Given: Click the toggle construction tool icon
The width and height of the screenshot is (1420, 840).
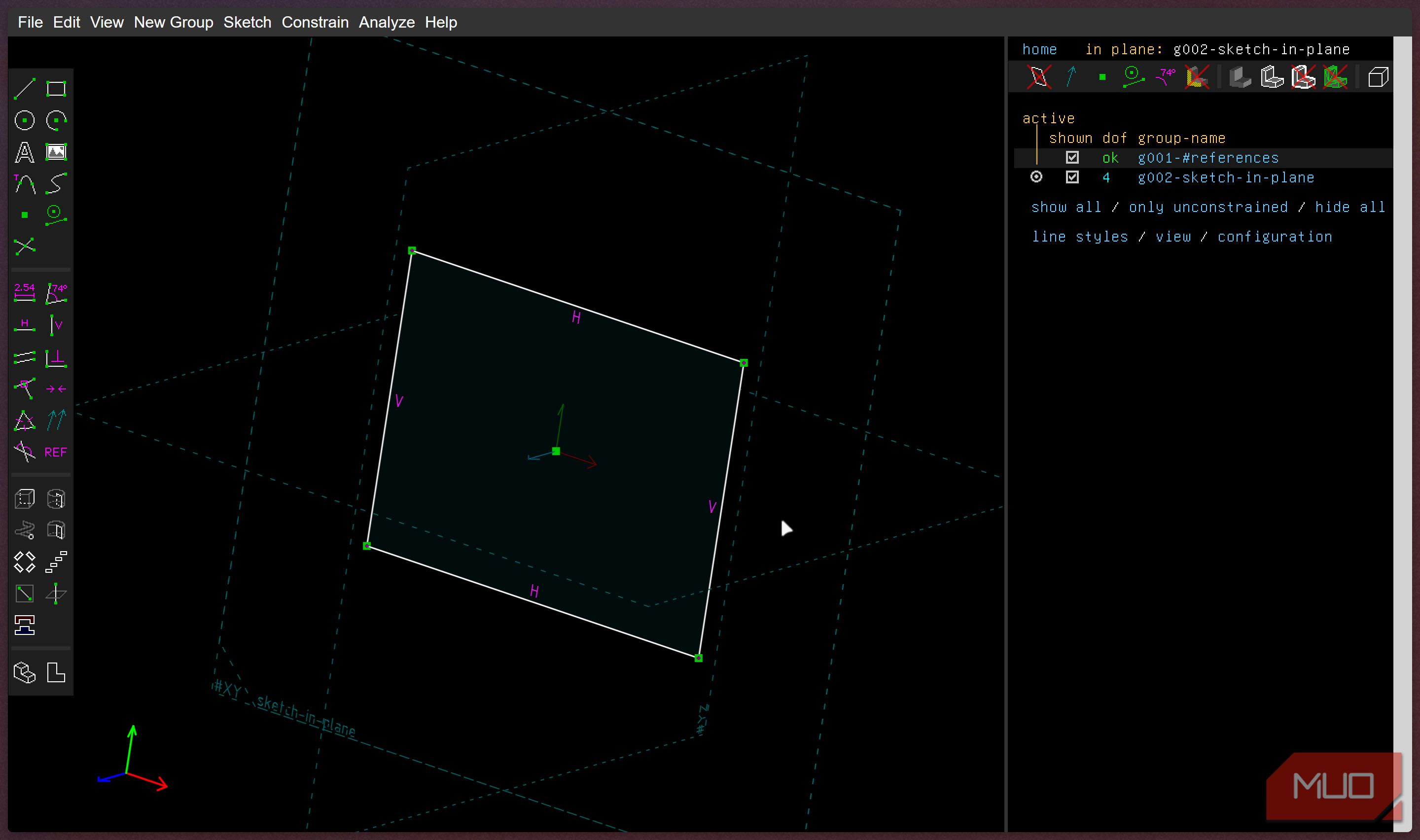Looking at the screenshot, I should 56,215.
